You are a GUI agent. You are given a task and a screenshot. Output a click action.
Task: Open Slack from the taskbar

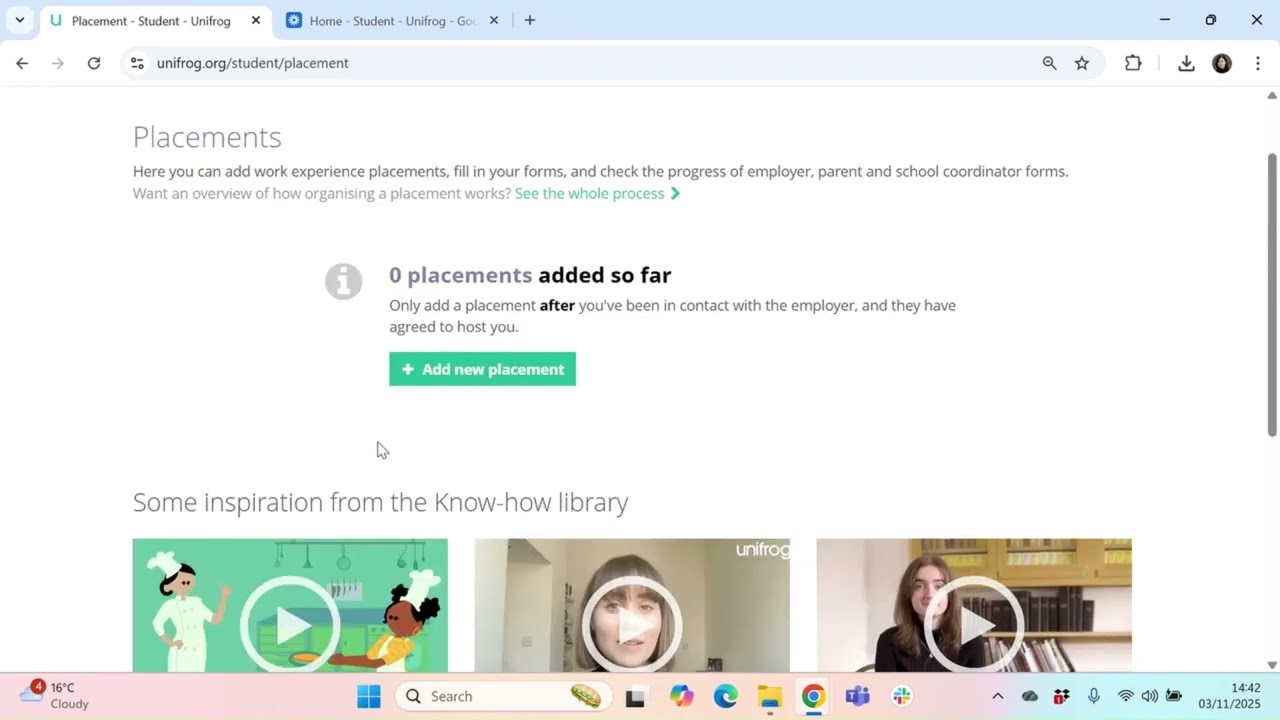[902, 696]
